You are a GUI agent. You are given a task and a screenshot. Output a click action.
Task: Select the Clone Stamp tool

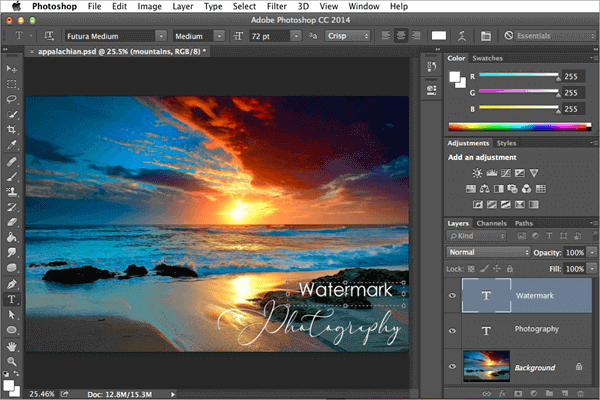coord(11,191)
